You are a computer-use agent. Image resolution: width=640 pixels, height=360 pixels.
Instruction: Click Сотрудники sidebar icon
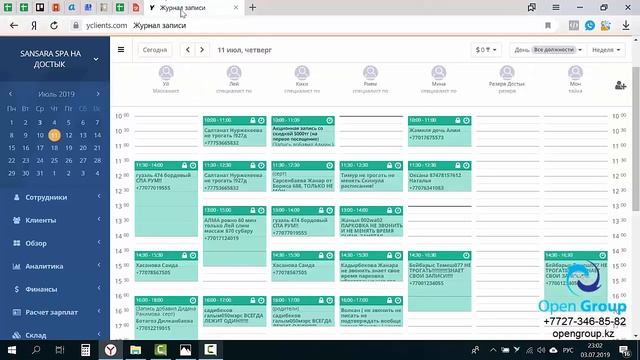[16, 197]
